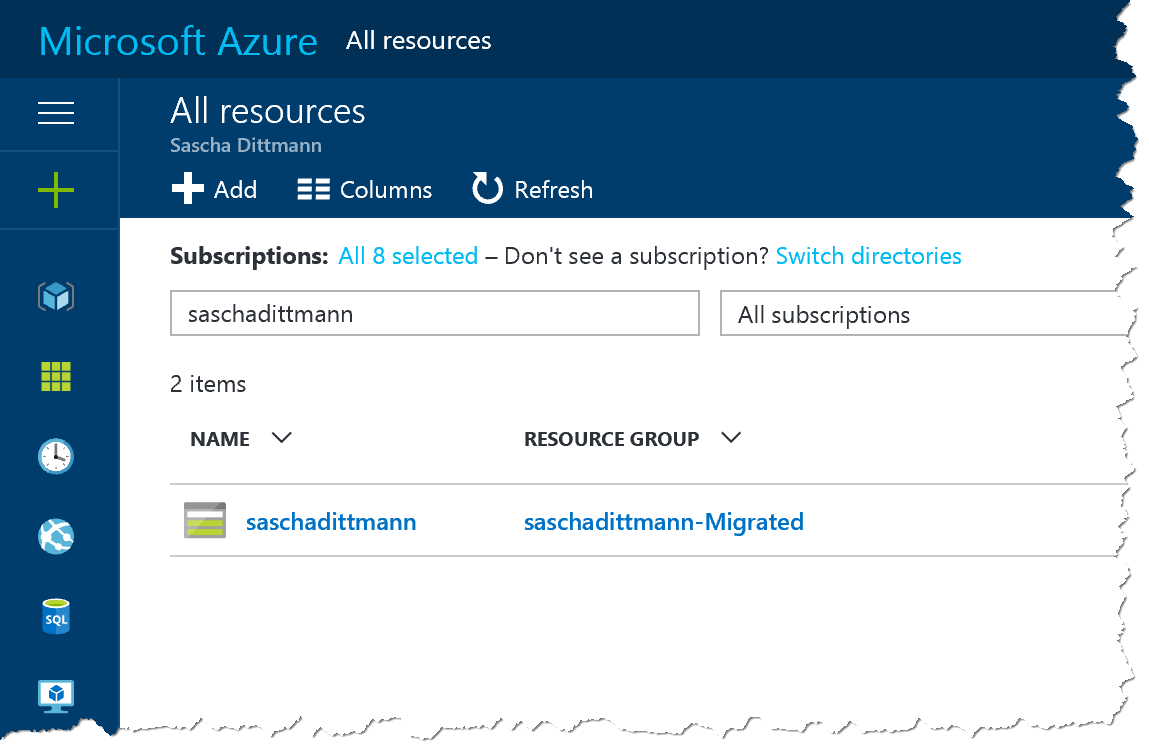This screenshot has height=752, width=1149.
Task: Open the saschadittmann resource link
Action: pyautogui.click(x=331, y=522)
